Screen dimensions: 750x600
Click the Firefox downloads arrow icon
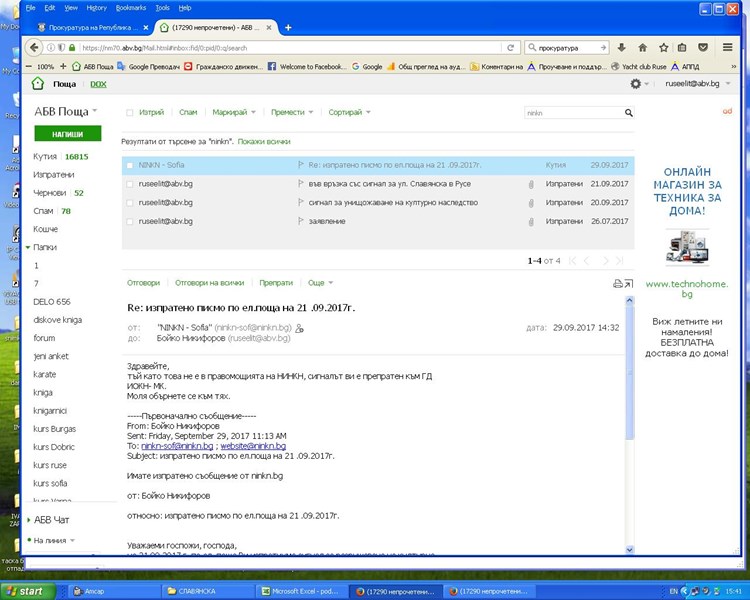(x=621, y=47)
